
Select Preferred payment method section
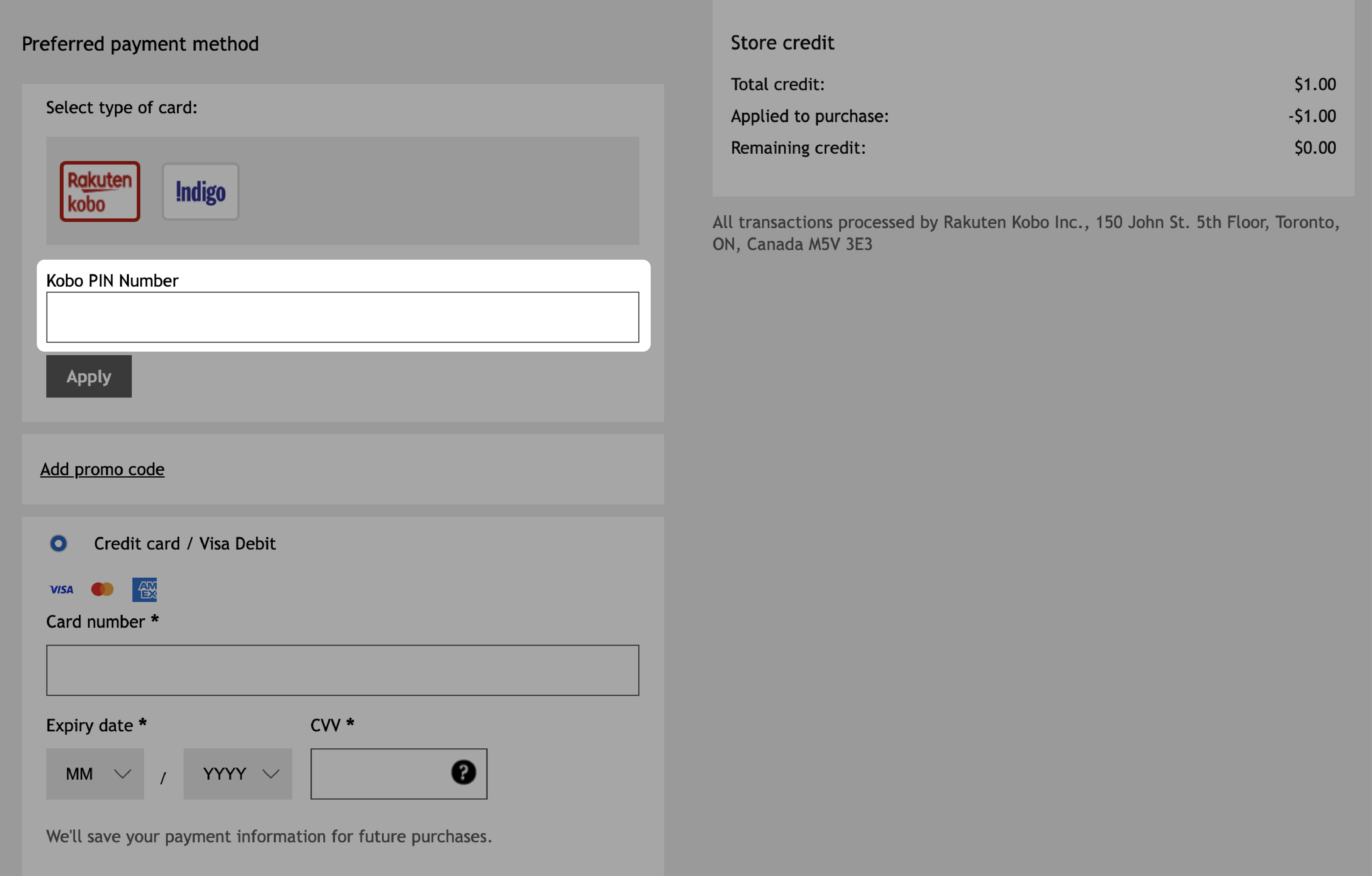click(140, 43)
